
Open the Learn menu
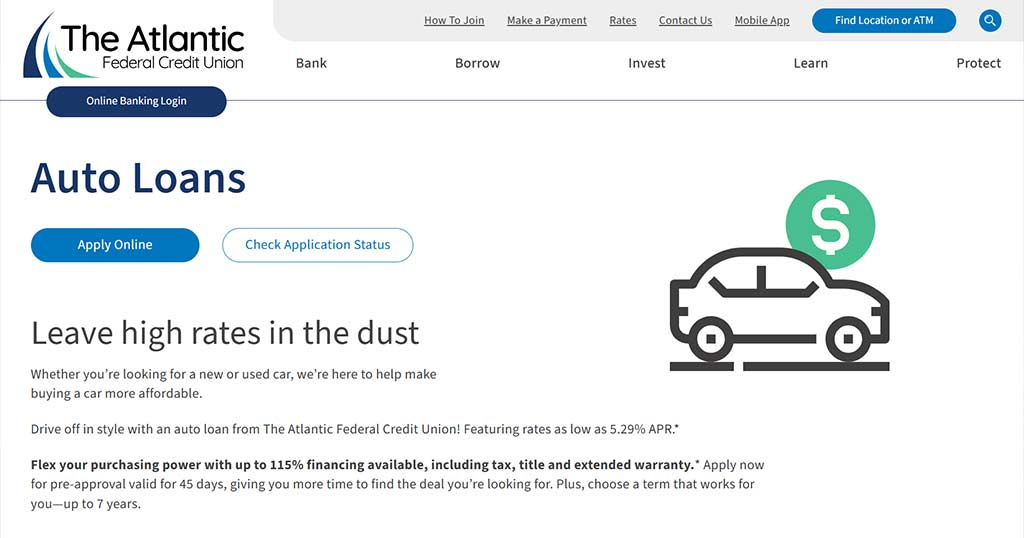tap(810, 63)
